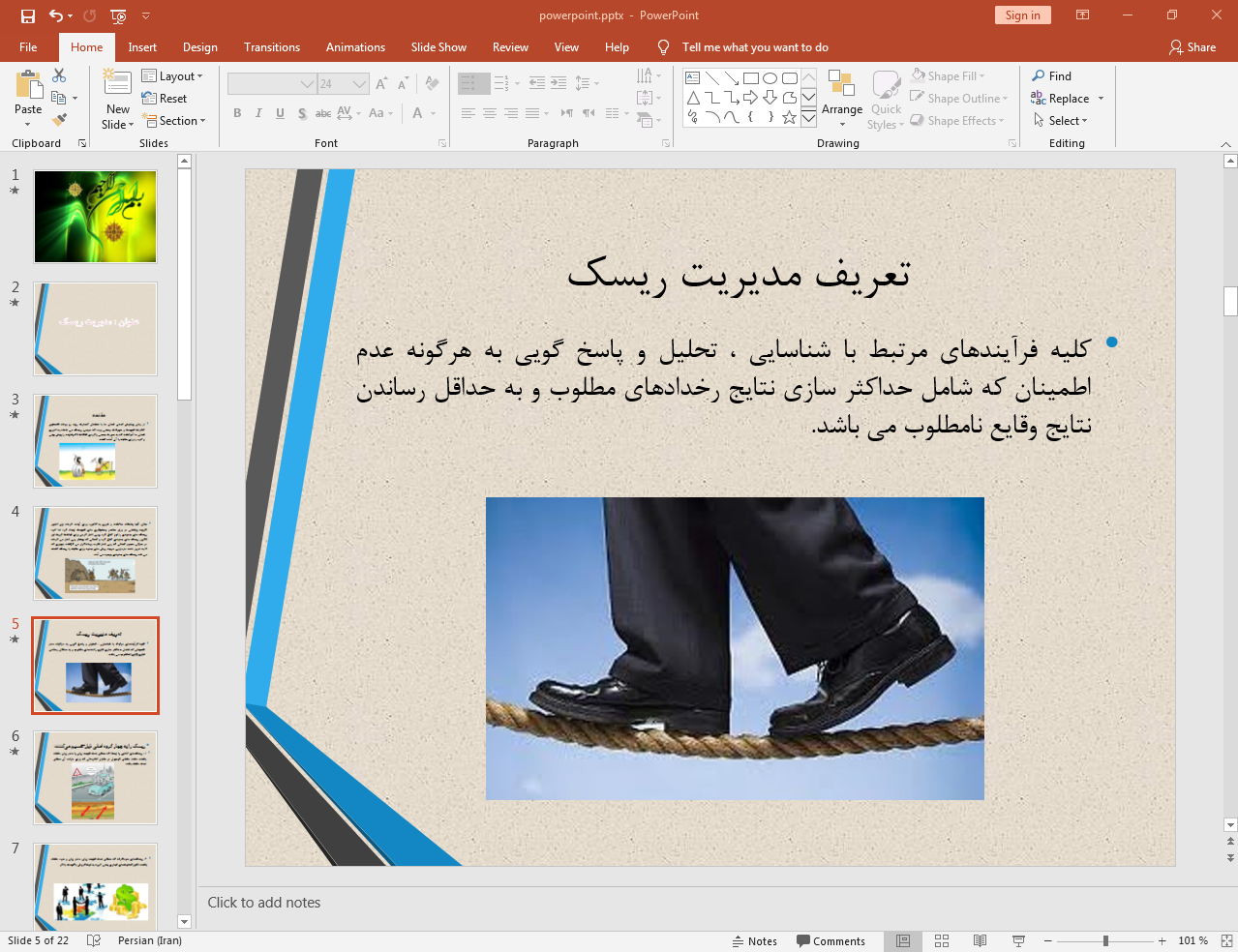Select the Oval shape in gallery

pyautogui.click(x=770, y=78)
